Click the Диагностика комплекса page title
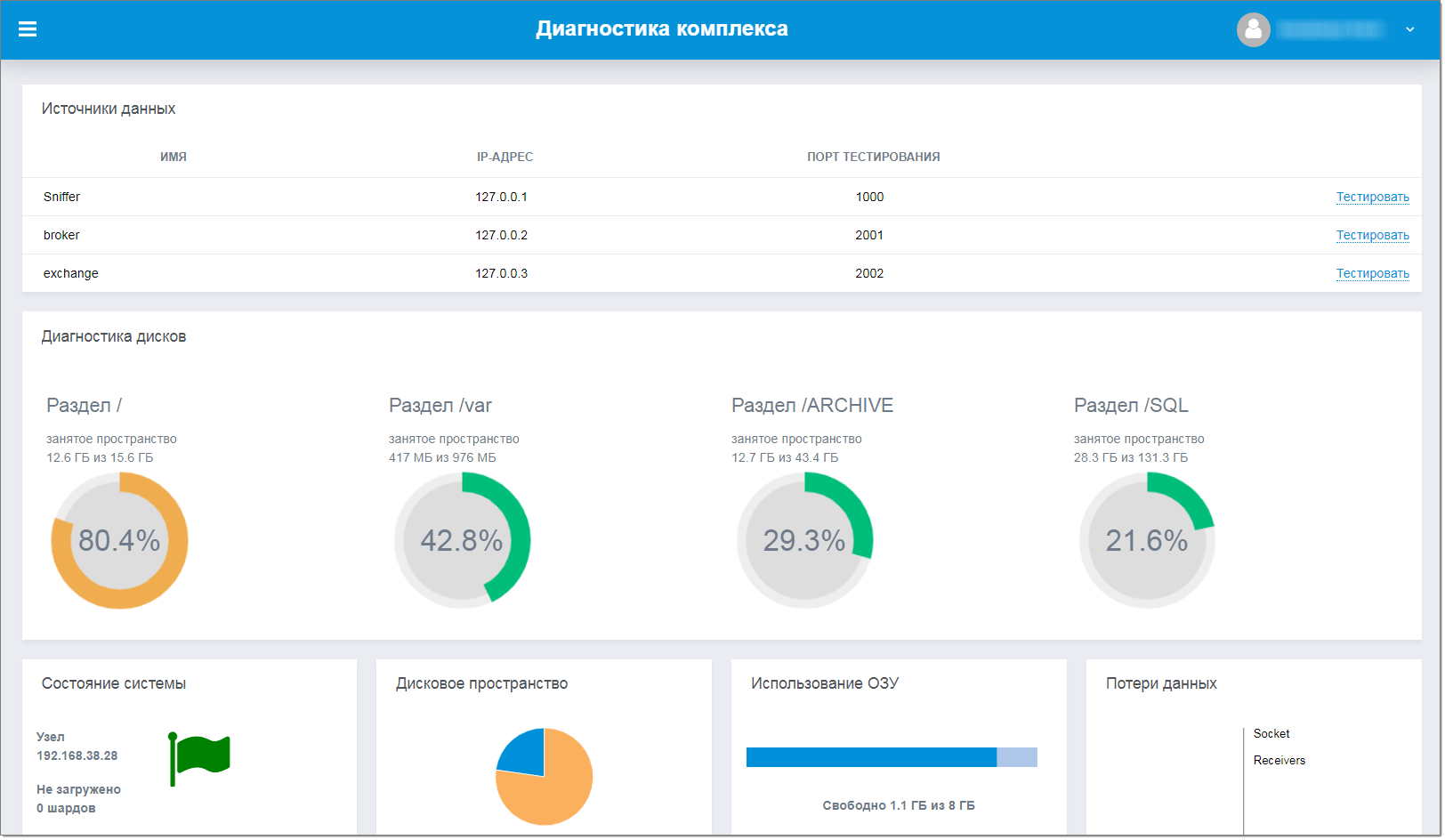Viewport: 1445px width, 840px height. tap(662, 28)
